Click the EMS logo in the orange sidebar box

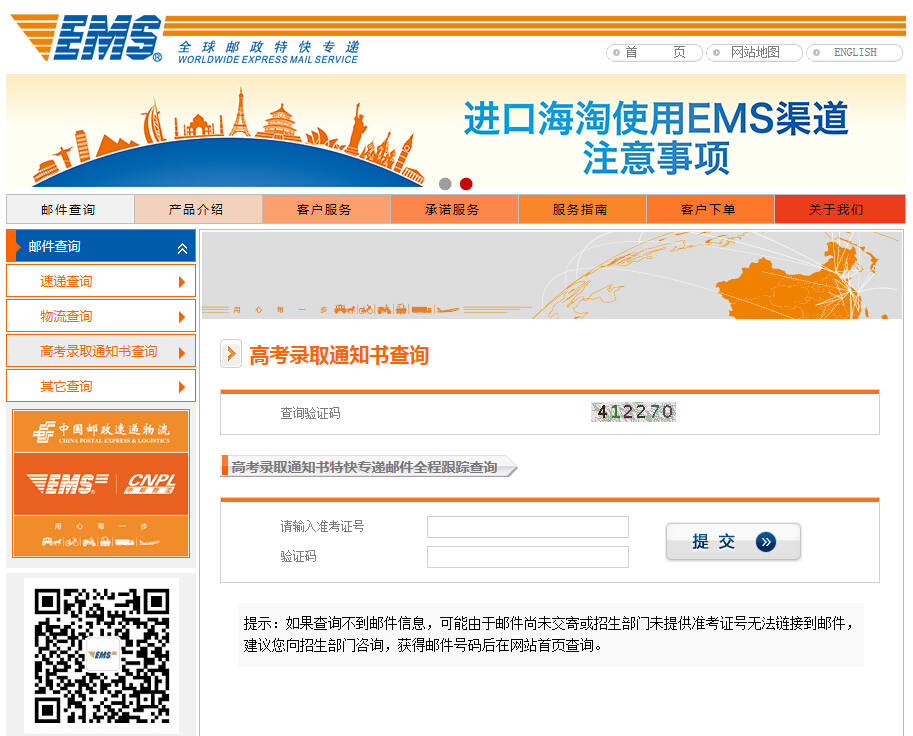pos(68,483)
